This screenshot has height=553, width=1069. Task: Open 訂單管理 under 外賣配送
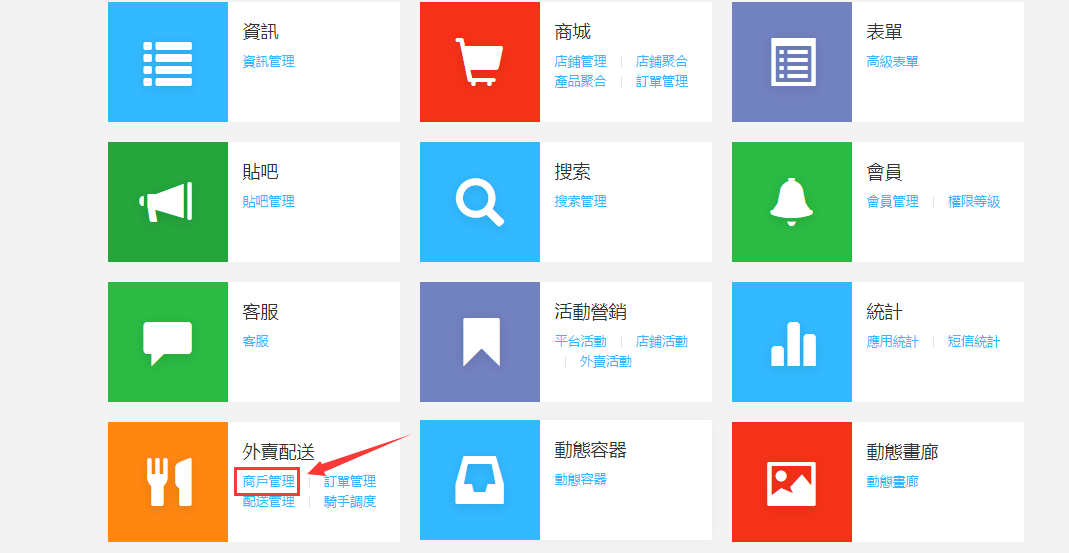point(350,481)
